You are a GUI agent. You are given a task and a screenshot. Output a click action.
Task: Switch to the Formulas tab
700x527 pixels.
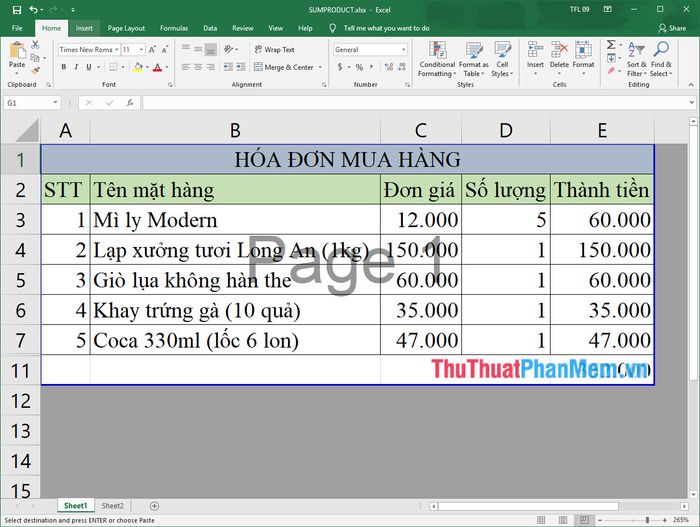pos(174,28)
